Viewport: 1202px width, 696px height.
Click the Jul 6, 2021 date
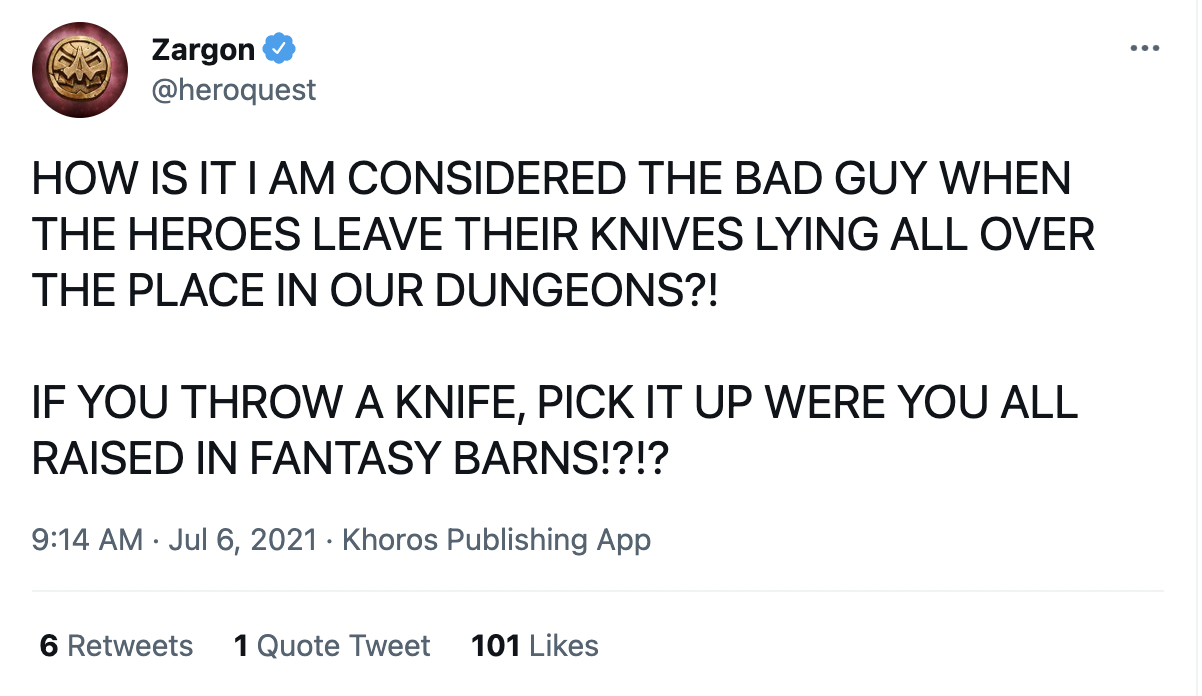click(x=243, y=540)
